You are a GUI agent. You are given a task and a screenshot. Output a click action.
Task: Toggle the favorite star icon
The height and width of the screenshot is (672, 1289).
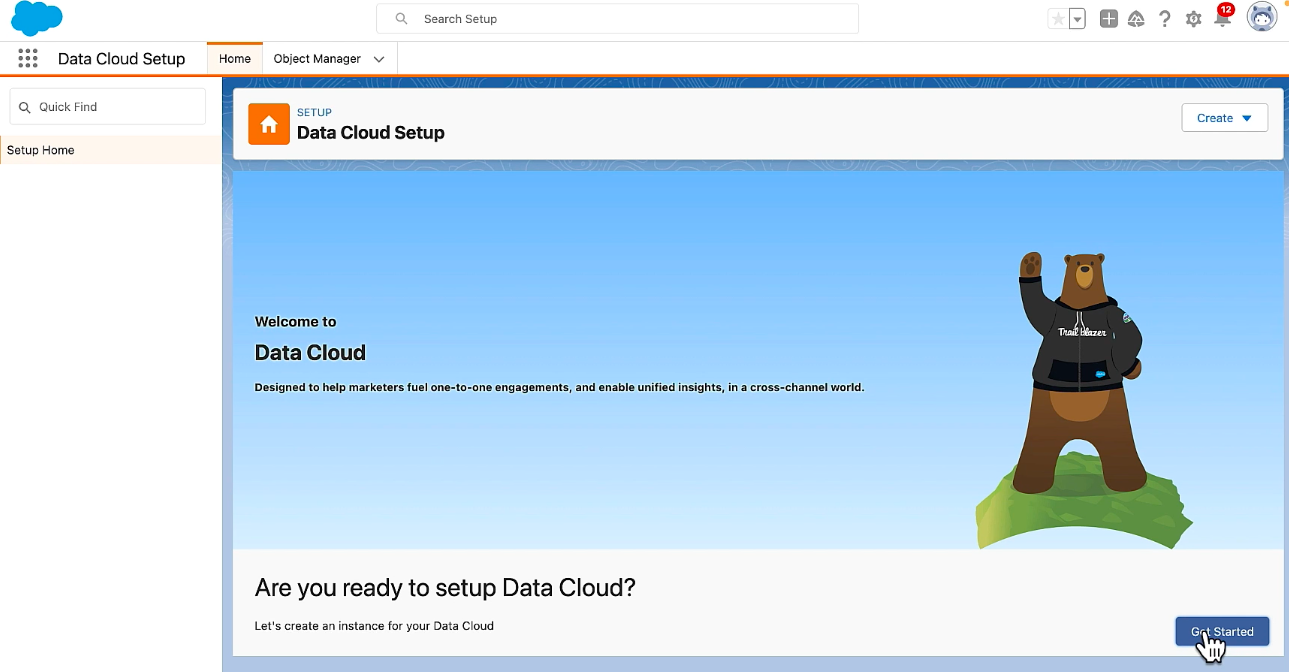point(1057,17)
